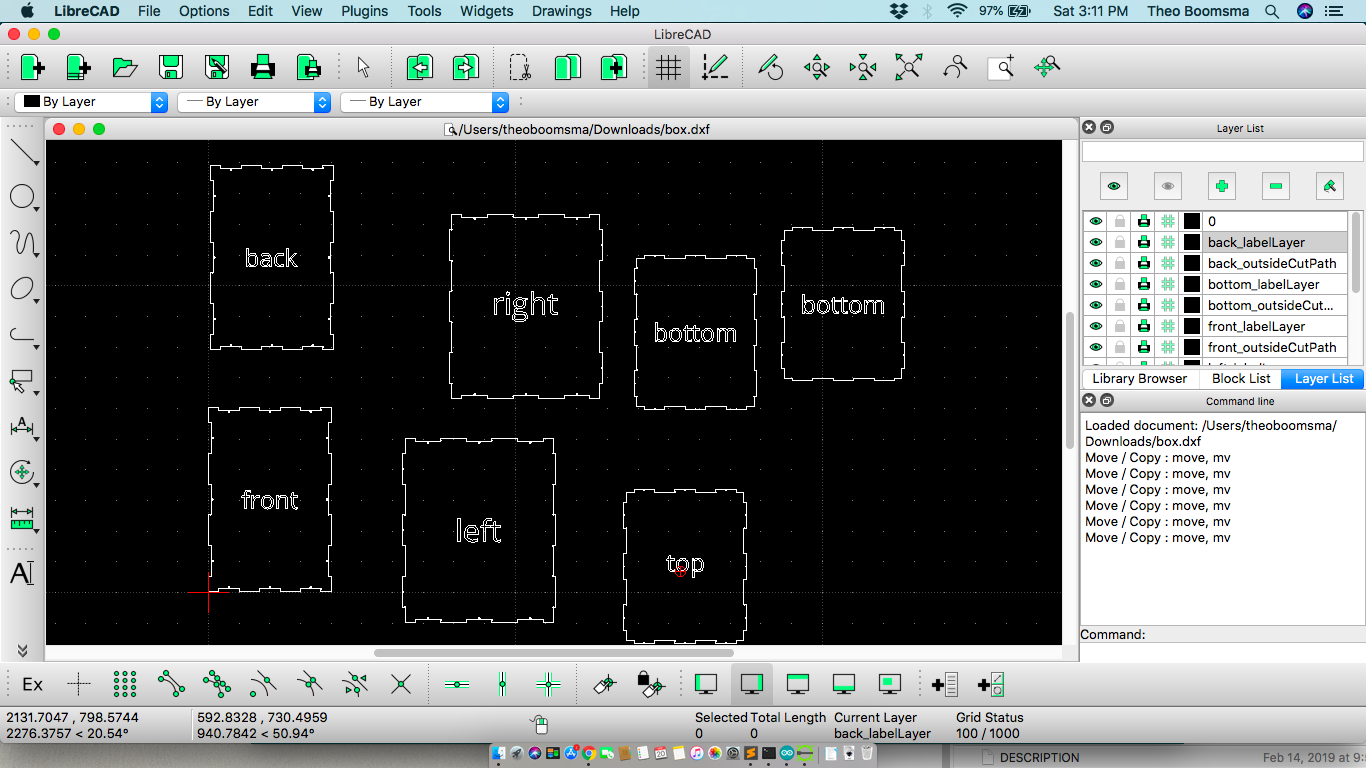This screenshot has height=768, width=1366.
Task: Click the Redraw icon in the toolbar
Action: [770, 67]
